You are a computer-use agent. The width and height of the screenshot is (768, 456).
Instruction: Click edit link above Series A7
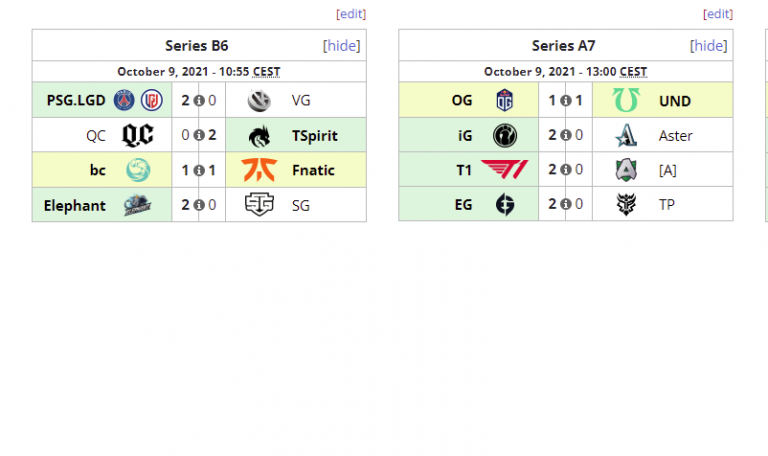[x=718, y=14]
